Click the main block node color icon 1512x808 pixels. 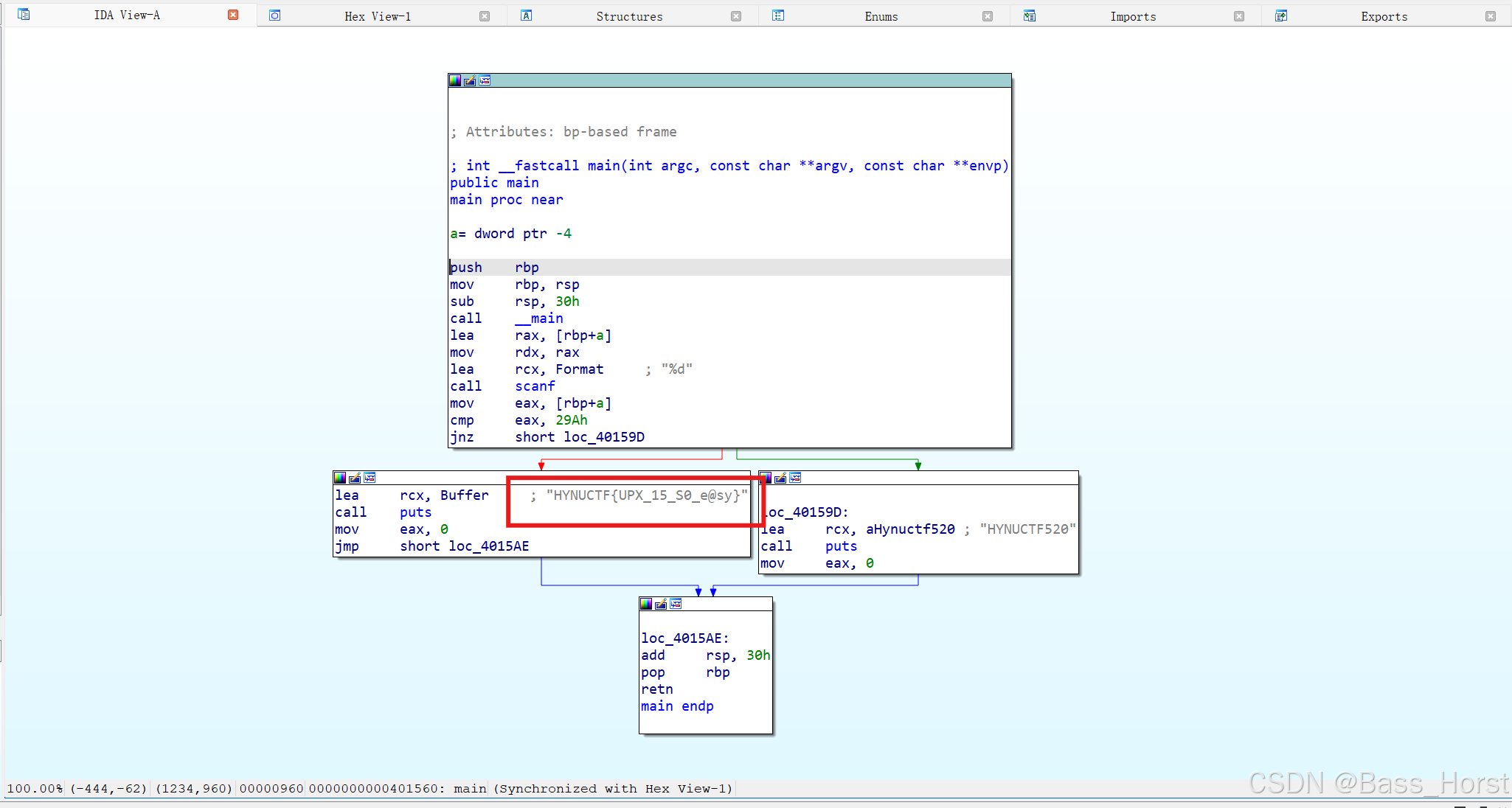pos(455,80)
